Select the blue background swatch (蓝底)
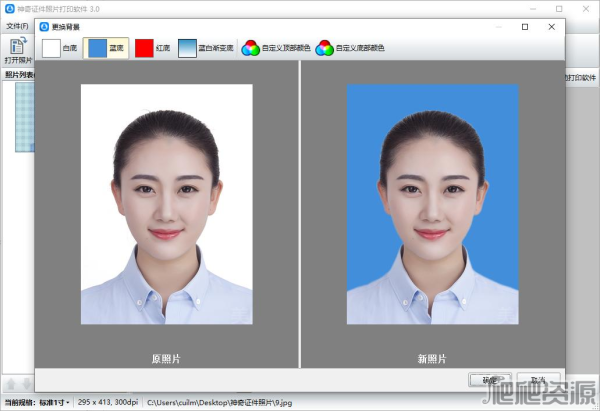The width and height of the screenshot is (600, 411). coord(106,48)
